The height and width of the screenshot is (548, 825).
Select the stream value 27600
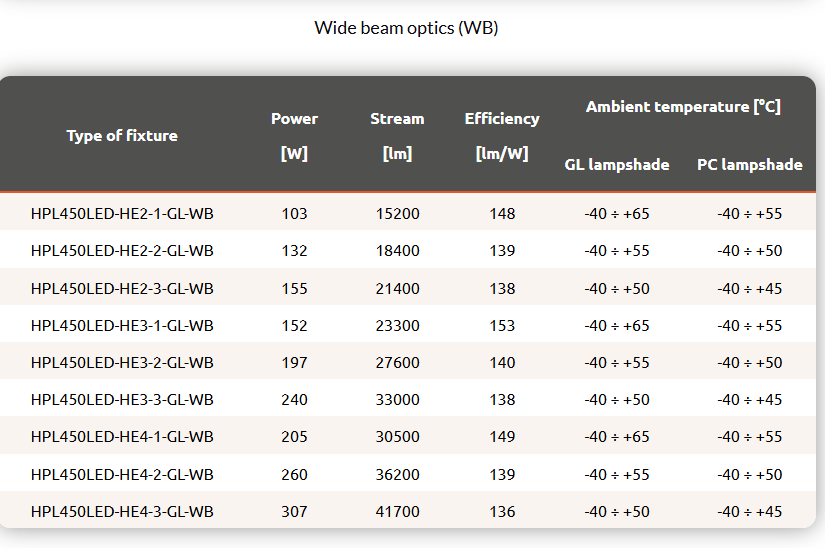pyautogui.click(x=397, y=363)
